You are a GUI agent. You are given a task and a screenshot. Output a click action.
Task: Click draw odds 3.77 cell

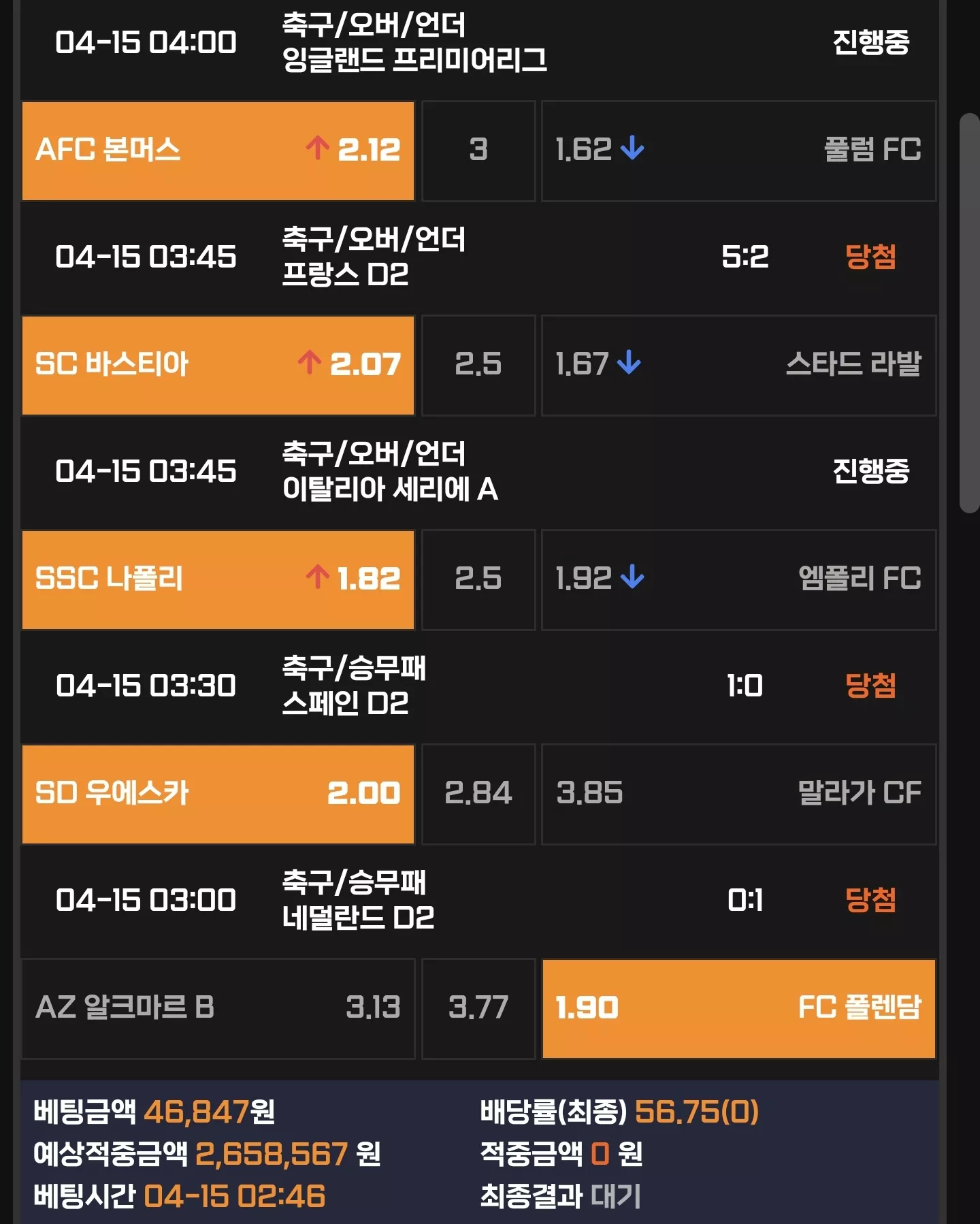click(x=478, y=1009)
